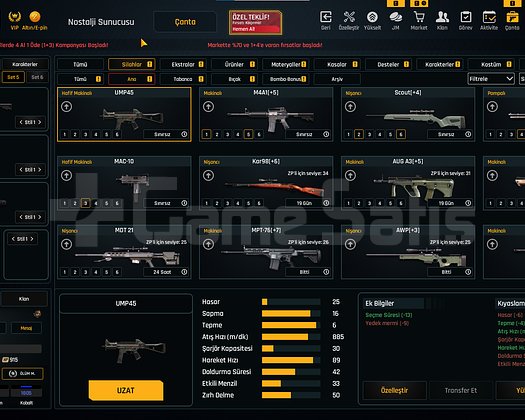Image resolution: width=525 pixels, height=420 pixels.
Task: Click the Zırh Delme stat bar
Action: click(x=291, y=395)
